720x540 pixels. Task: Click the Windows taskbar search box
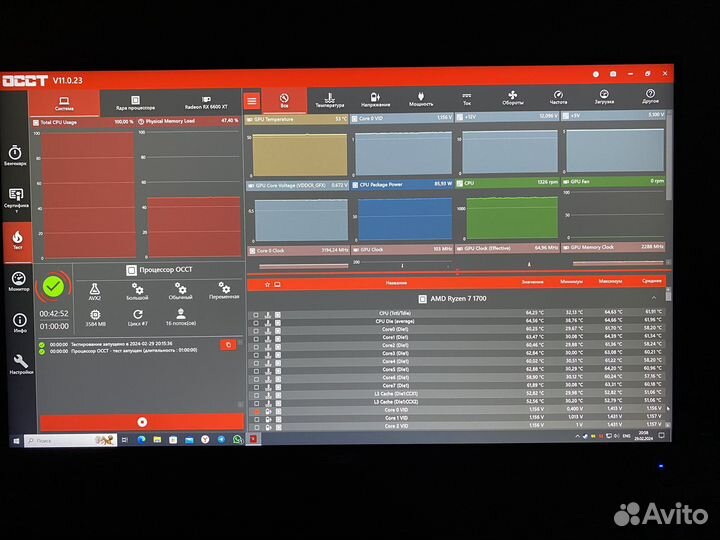[x=70, y=440]
